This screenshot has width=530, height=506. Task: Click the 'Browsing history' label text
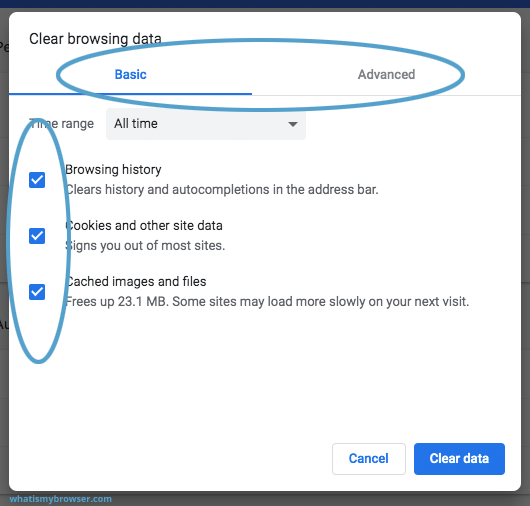click(113, 169)
